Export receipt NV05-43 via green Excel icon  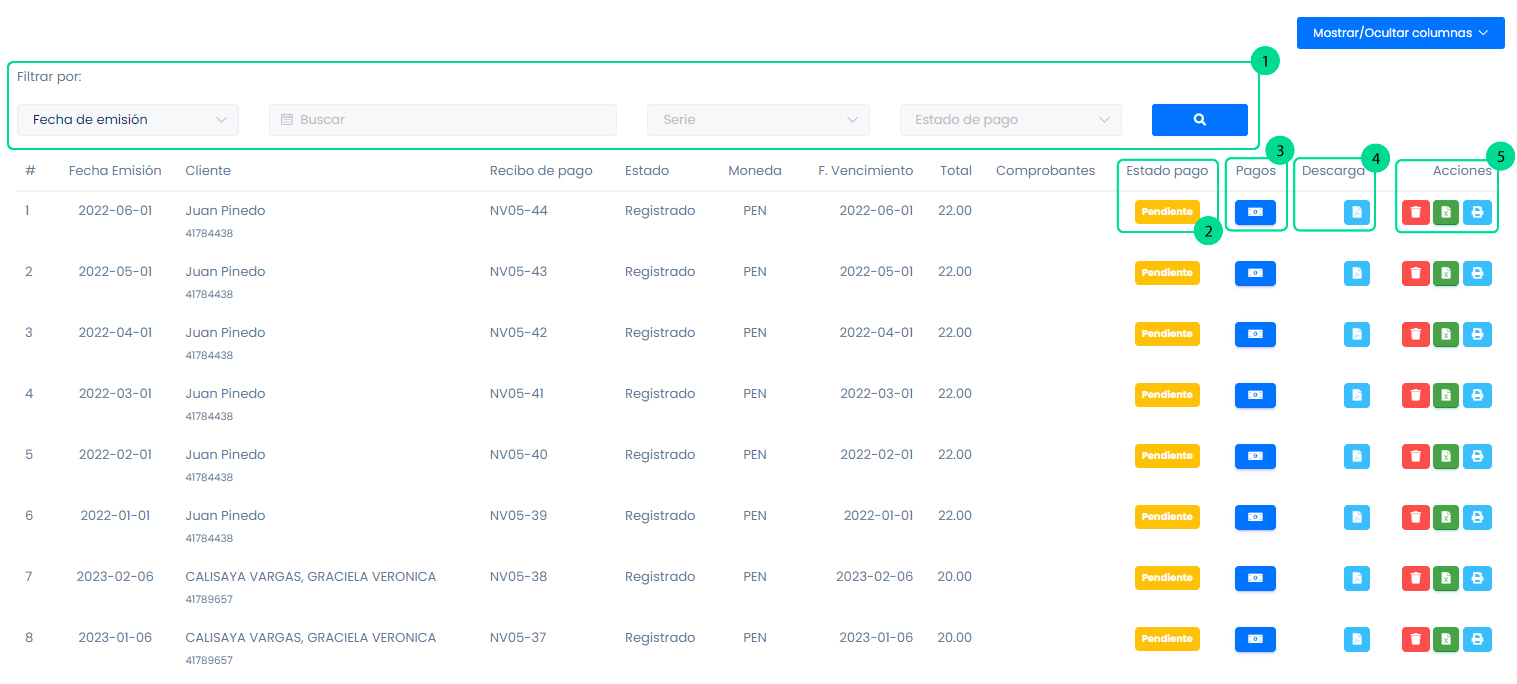[1445, 273]
